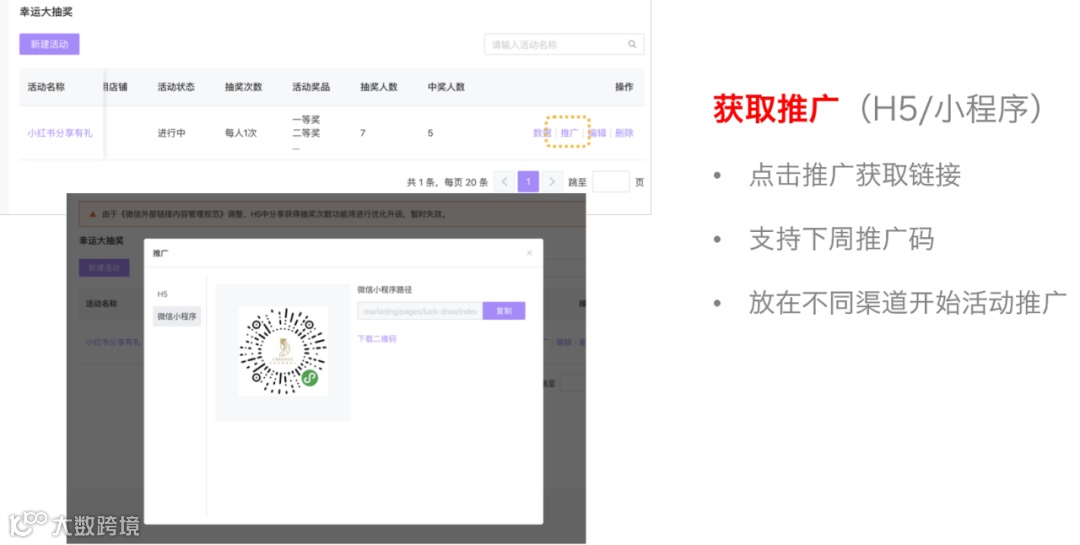This screenshot has width=1080, height=545.
Task: Go to next page arrow
Action: click(x=552, y=182)
